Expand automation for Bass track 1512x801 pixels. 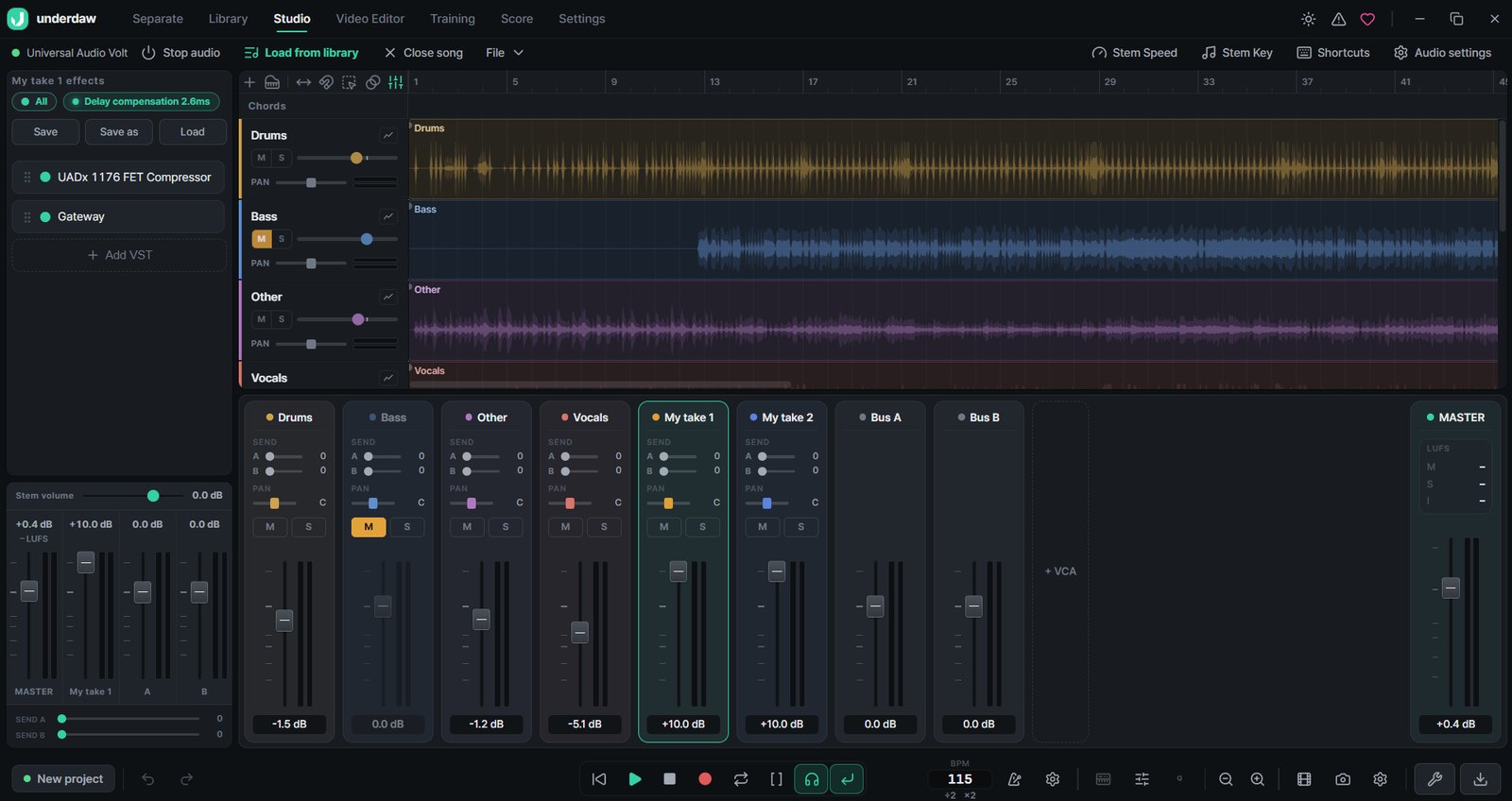388,216
